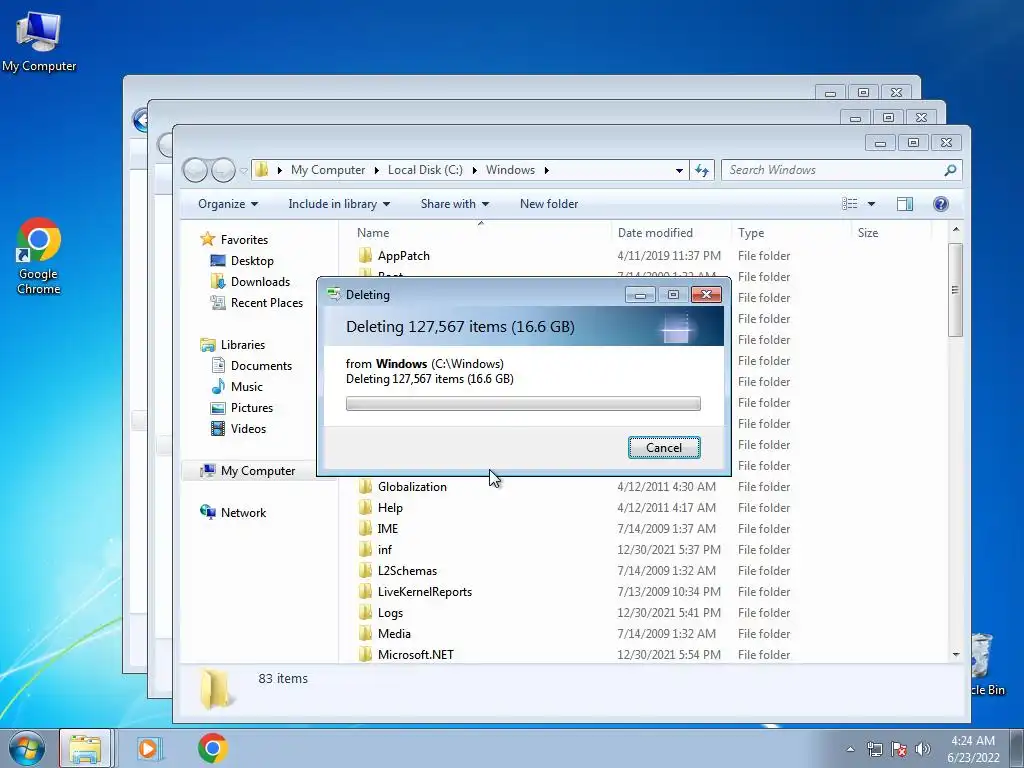This screenshot has width=1024, height=768.
Task: Select the Globalization folder
Action: 412,487
